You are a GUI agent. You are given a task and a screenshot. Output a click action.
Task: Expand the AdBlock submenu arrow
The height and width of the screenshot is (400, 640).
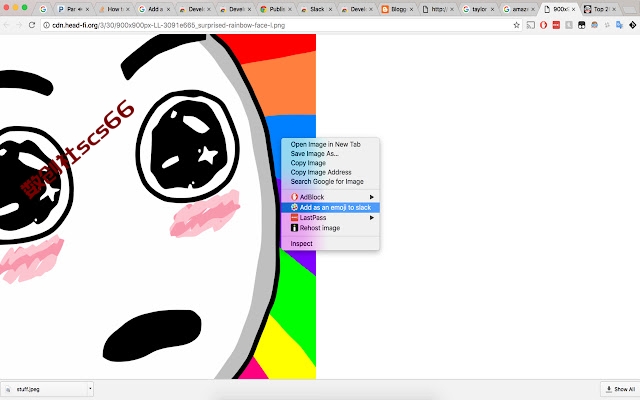(x=371, y=197)
